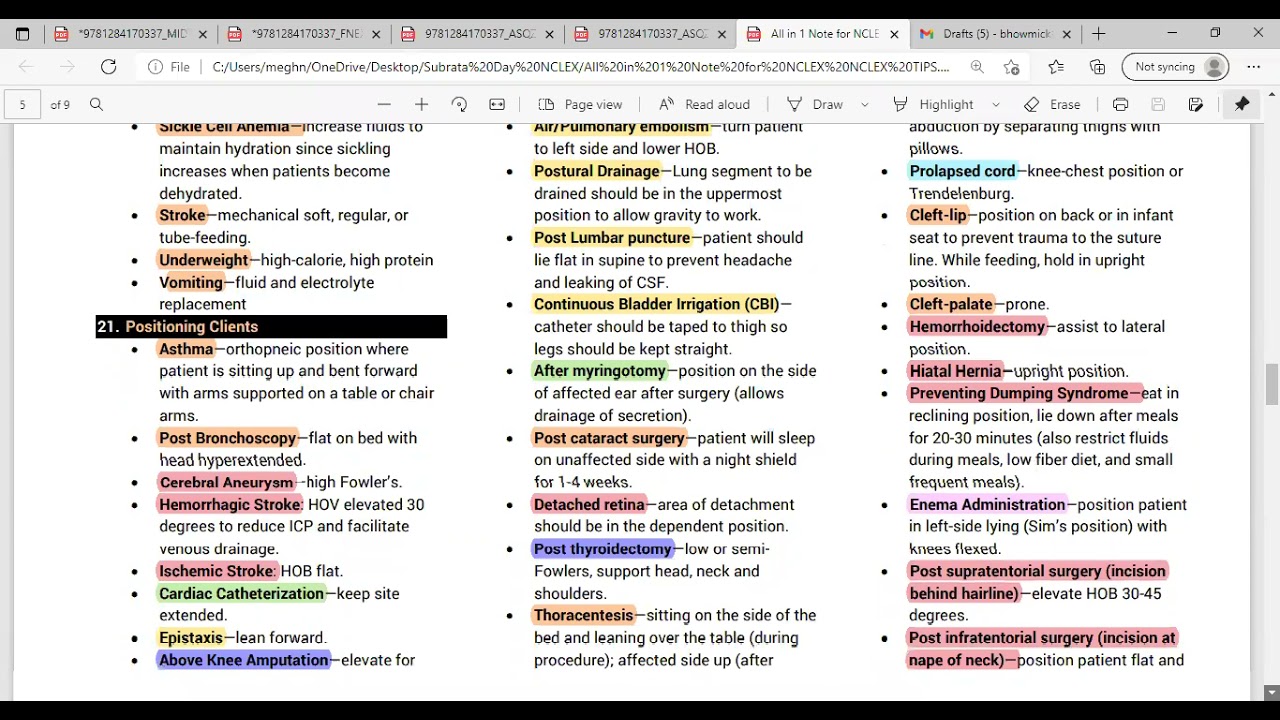
Task: Click the highlighted term Detached retina
Action: (x=588, y=504)
